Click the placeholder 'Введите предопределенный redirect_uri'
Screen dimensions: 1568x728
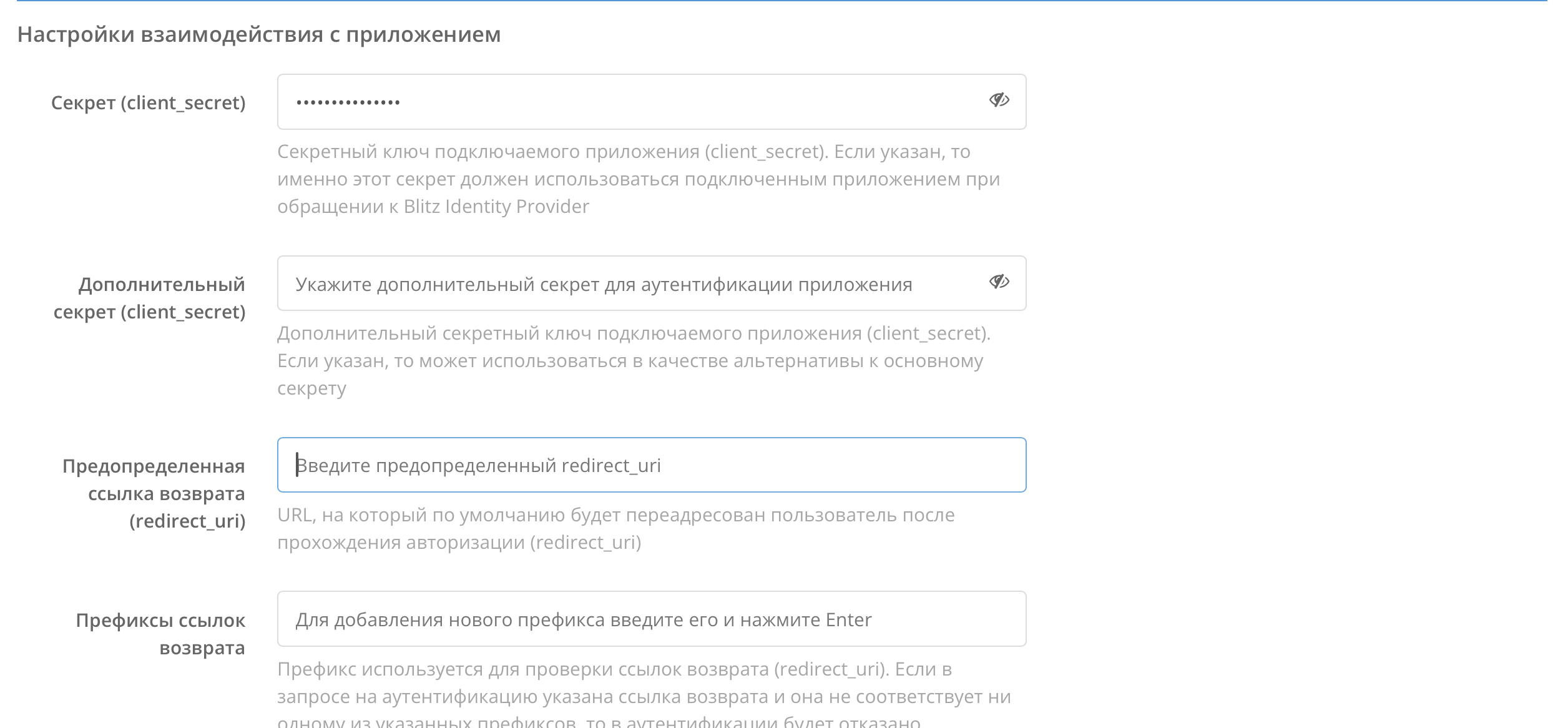(x=478, y=466)
